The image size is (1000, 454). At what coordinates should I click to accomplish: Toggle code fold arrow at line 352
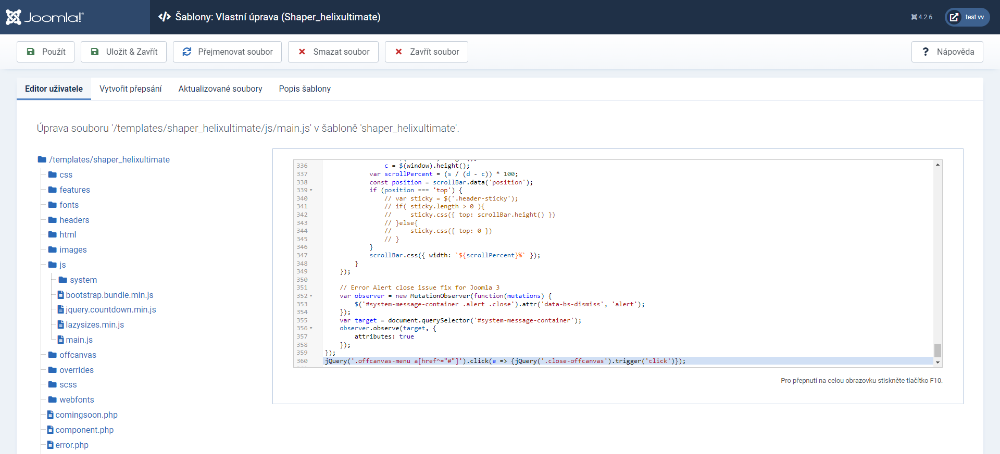coord(312,297)
